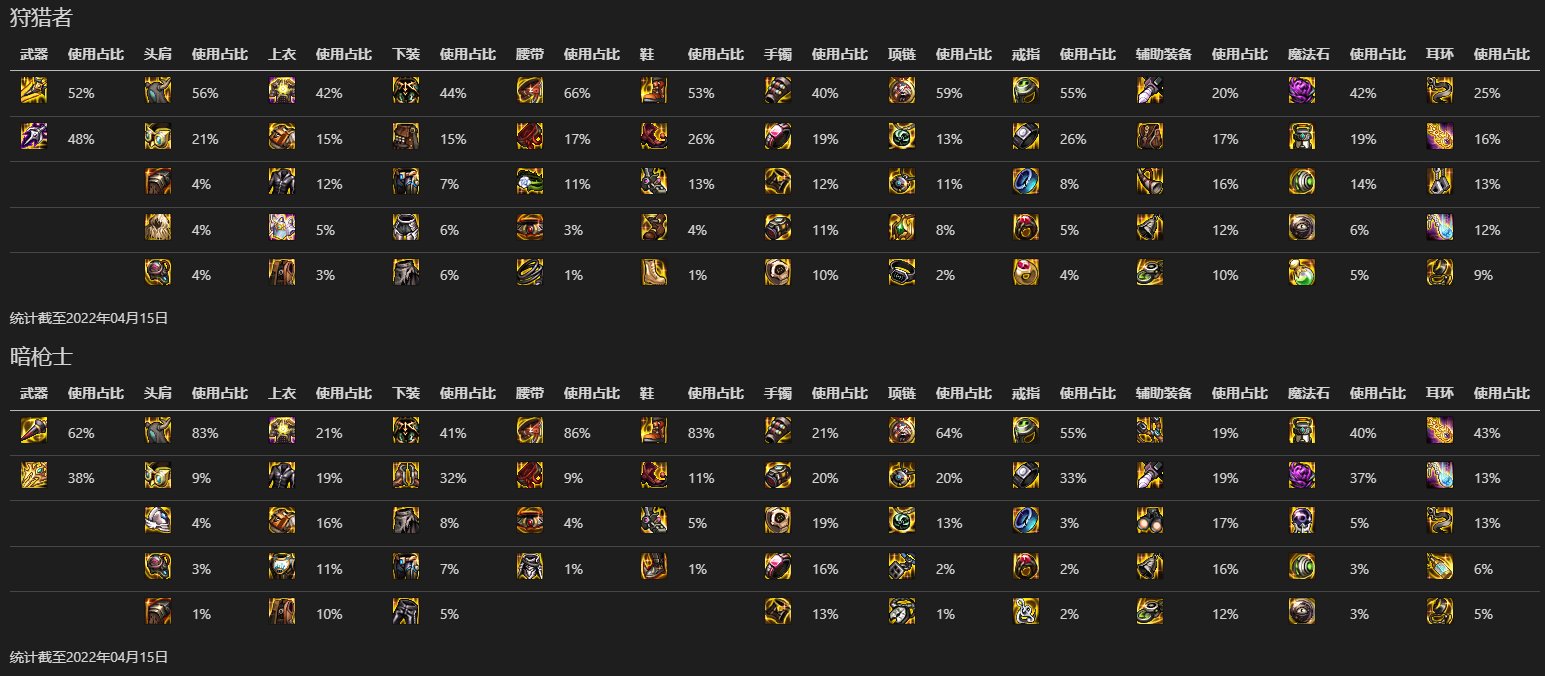Click 狩猎者 green potion 魔法石 icon at 5%

click(x=1302, y=272)
